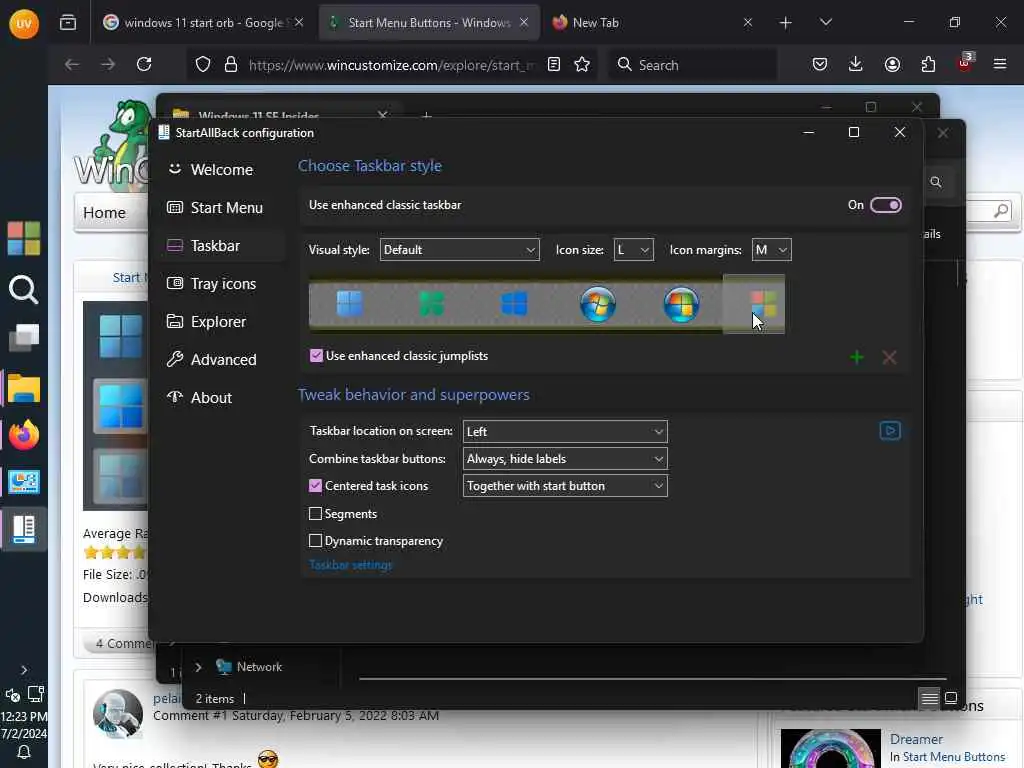Select the Vista-style round start orb
Screen dimensions: 1024x768
point(681,304)
